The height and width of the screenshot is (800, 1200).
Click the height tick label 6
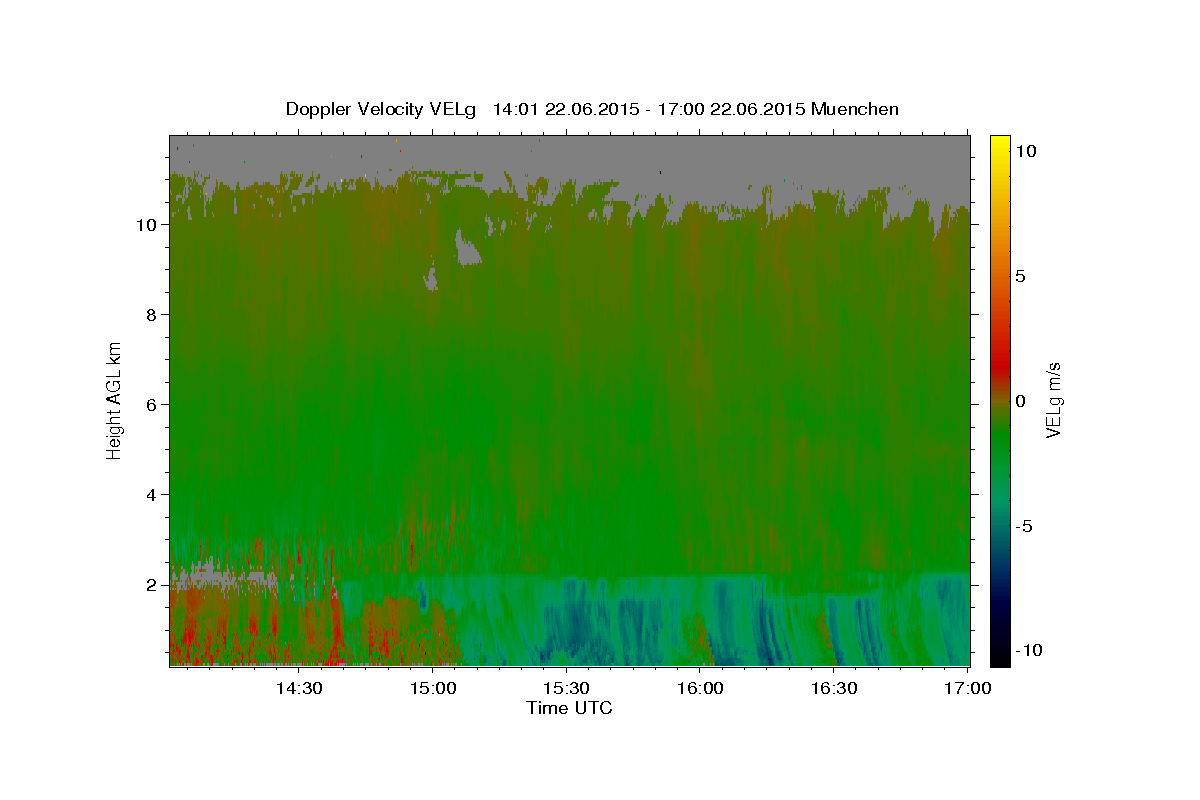150,405
